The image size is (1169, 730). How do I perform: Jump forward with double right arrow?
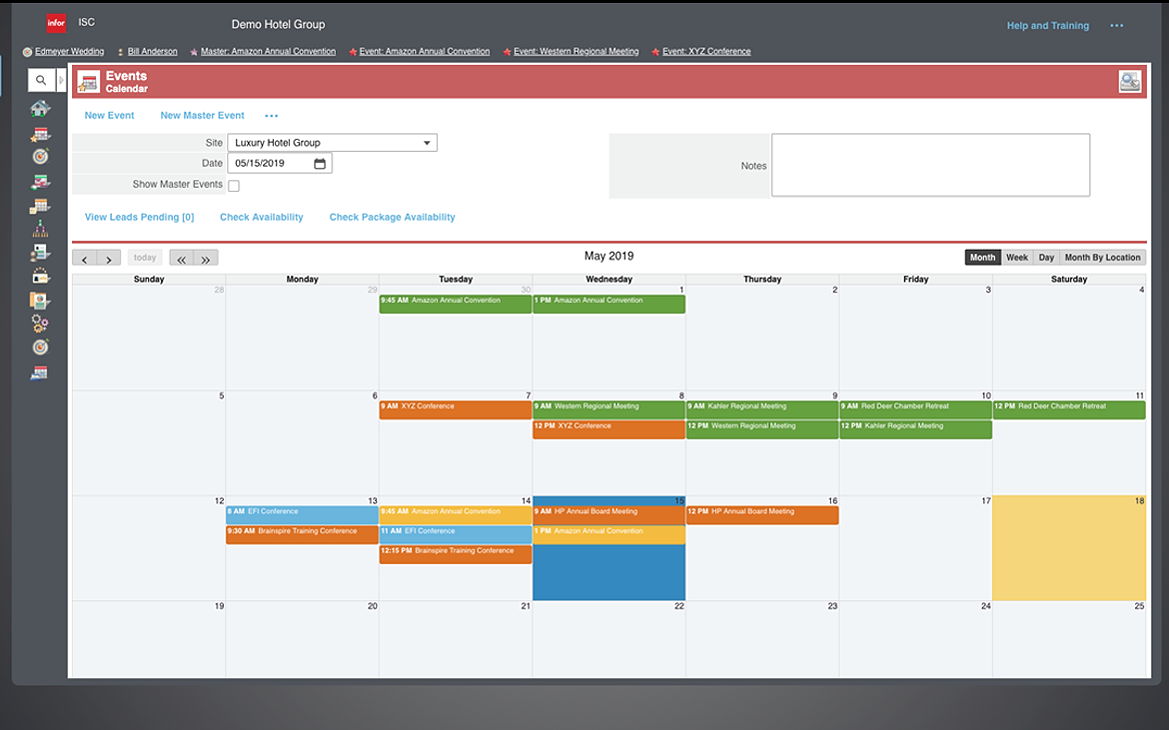click(206, 258)
